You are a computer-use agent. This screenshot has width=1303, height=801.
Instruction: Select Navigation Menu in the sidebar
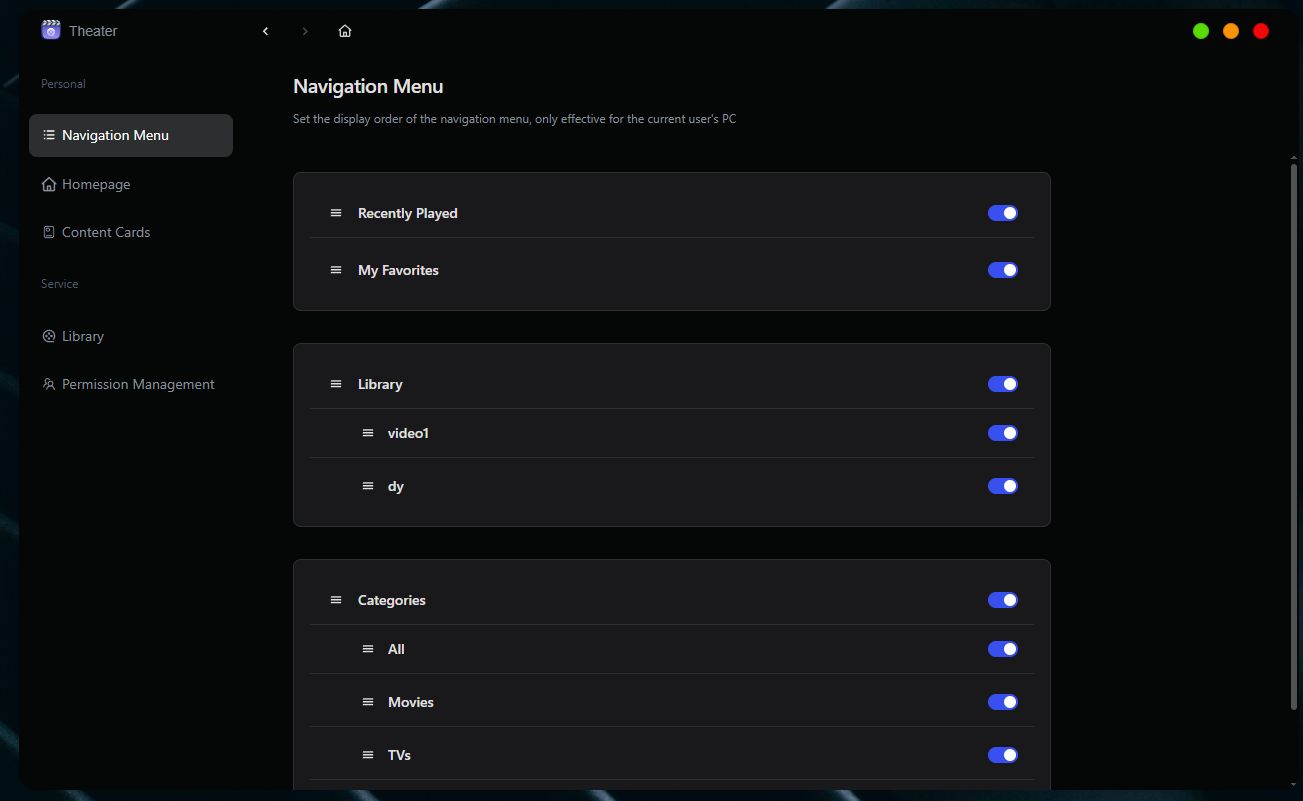click(x=131, y=135)
